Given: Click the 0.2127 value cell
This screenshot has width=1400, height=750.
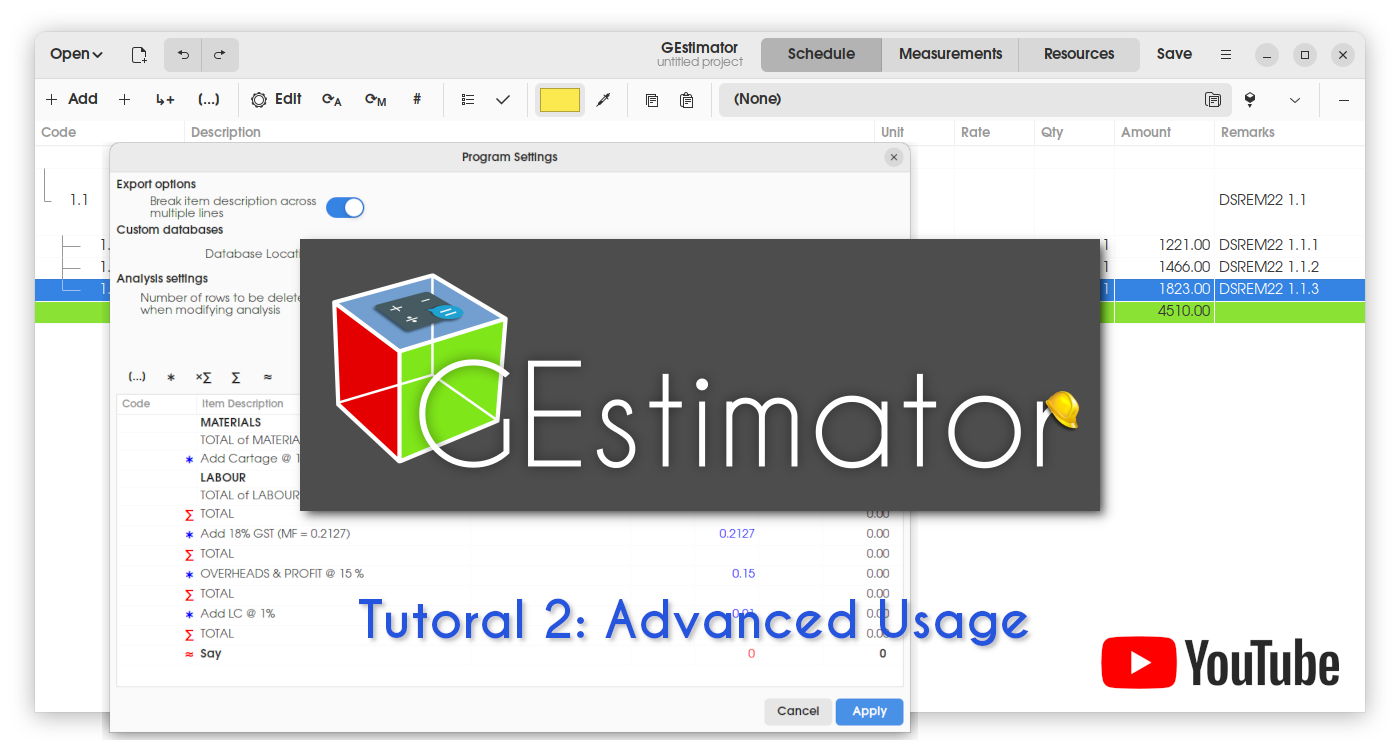Looking at the screenshot, I should [x=737, y=534].
